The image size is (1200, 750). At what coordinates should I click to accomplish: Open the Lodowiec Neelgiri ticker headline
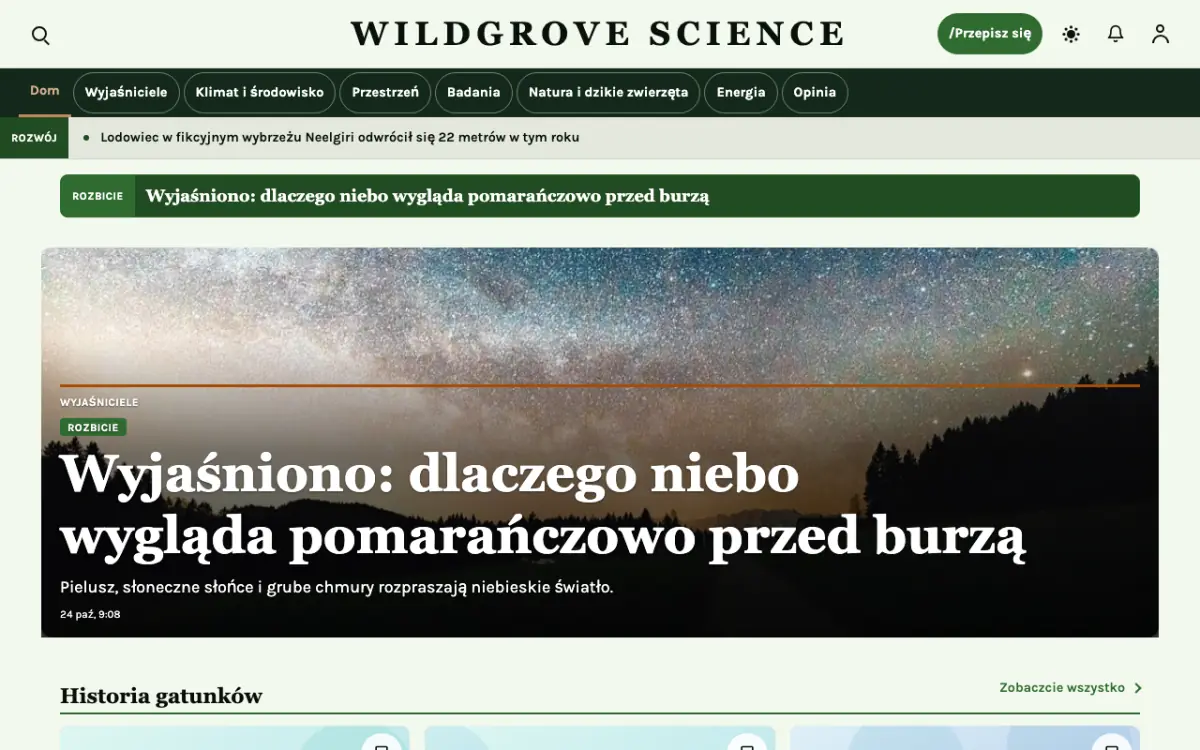pos(340,137)
